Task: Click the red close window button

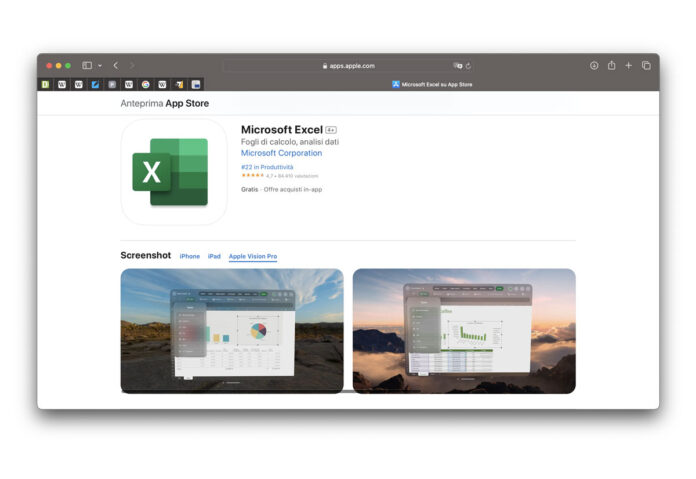Action: [x=49, y=66]
